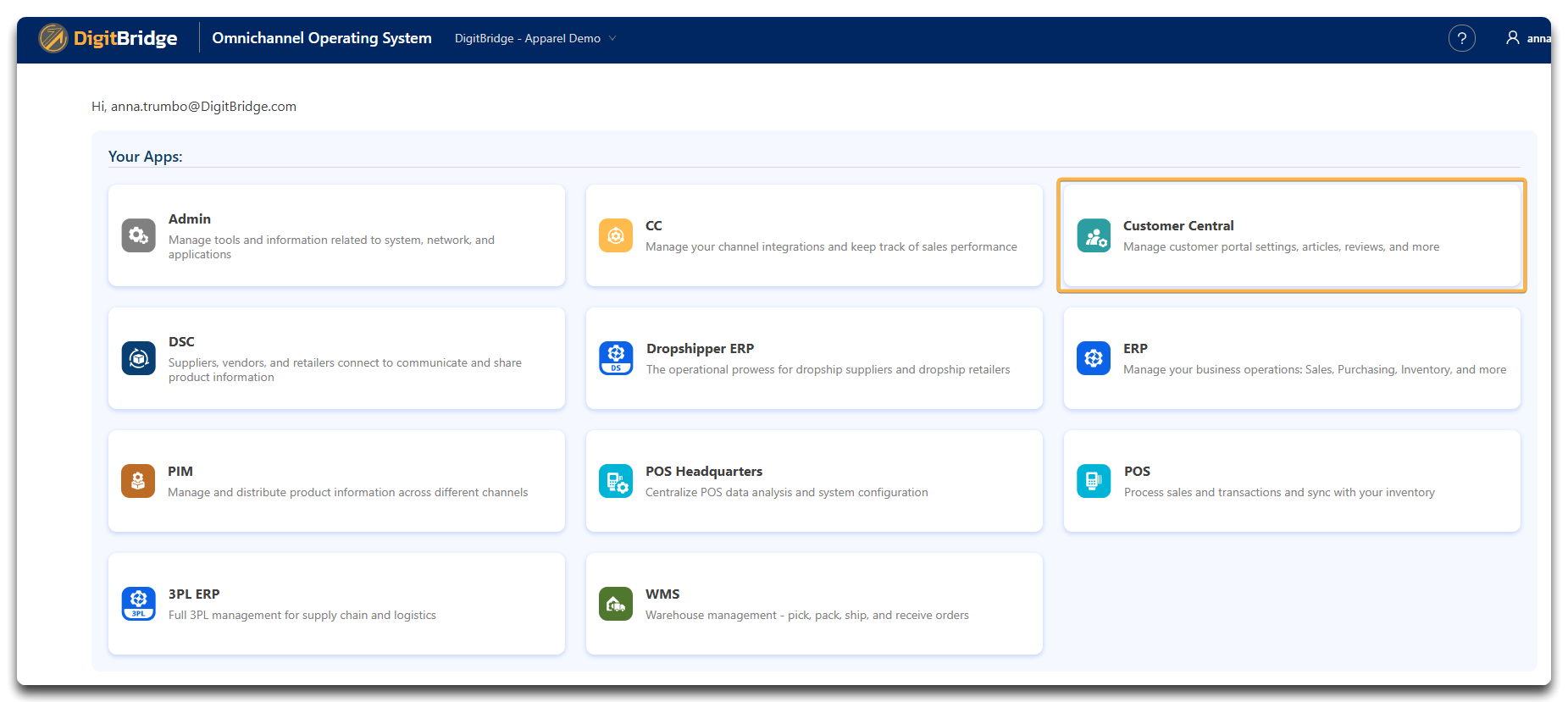This screenshot has height=702, width=1568.
Task: Click the 3PL ERP icon
Action: coord(138,604)
